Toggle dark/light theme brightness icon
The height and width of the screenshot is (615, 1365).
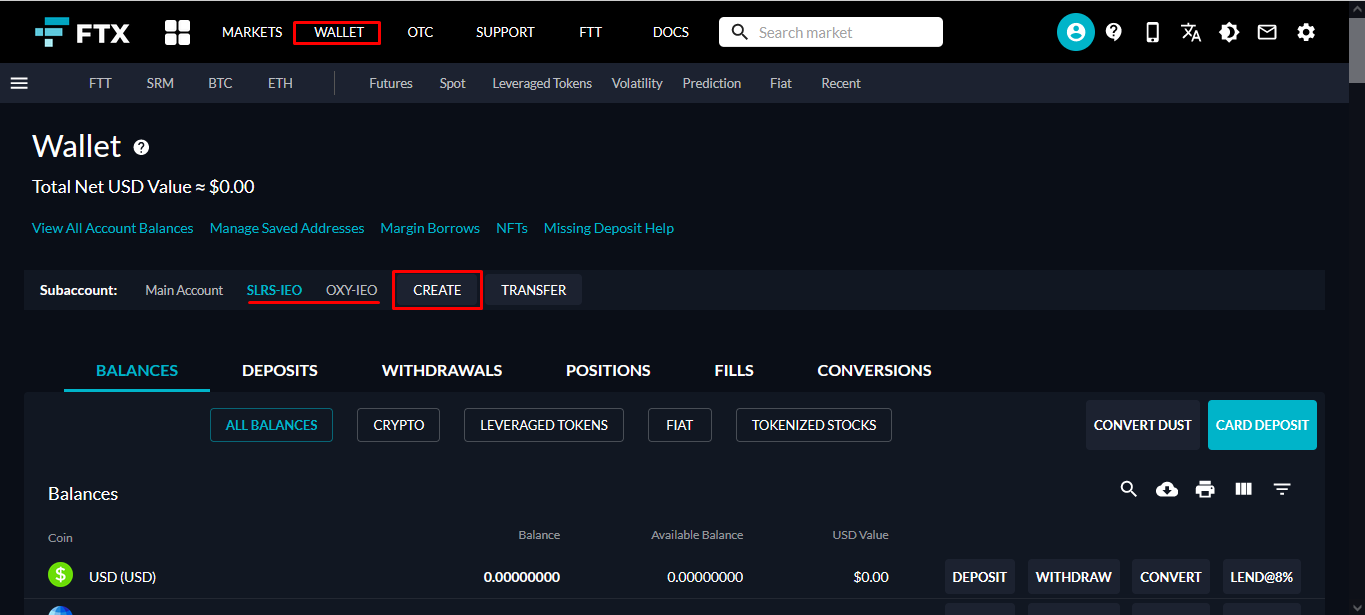click(x=1228, y=32)
